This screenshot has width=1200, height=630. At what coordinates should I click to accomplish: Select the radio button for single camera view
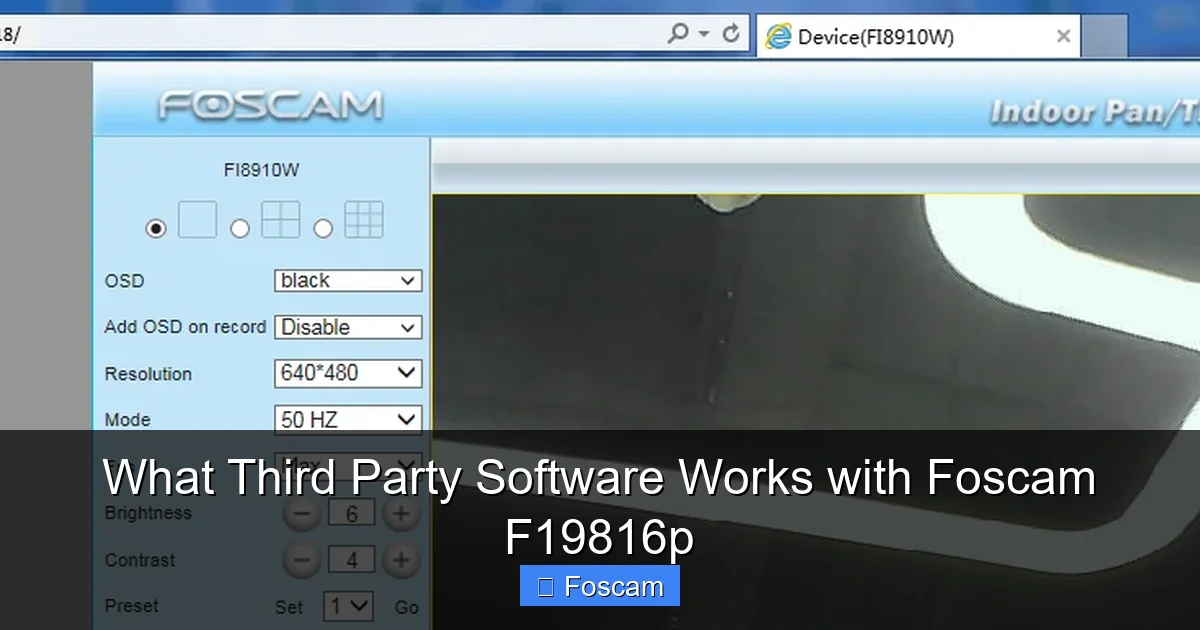click(x=155, y=228)
